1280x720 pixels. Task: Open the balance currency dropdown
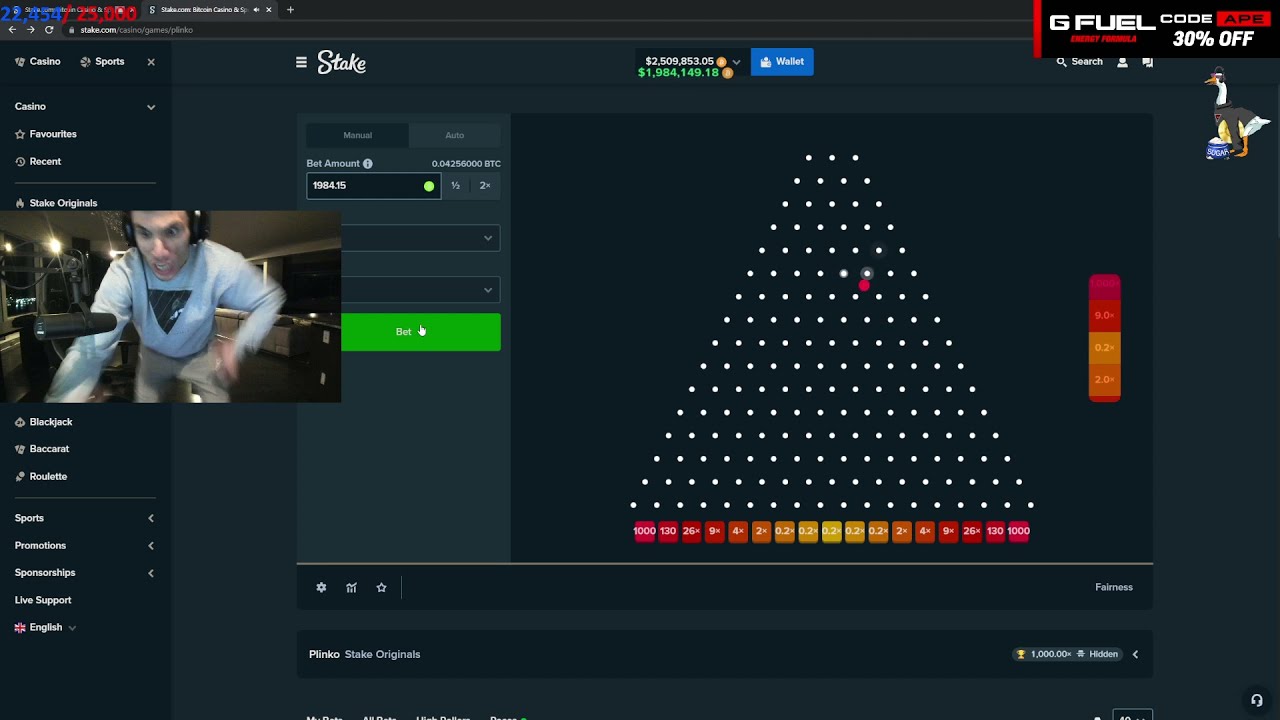click(737, 62)
